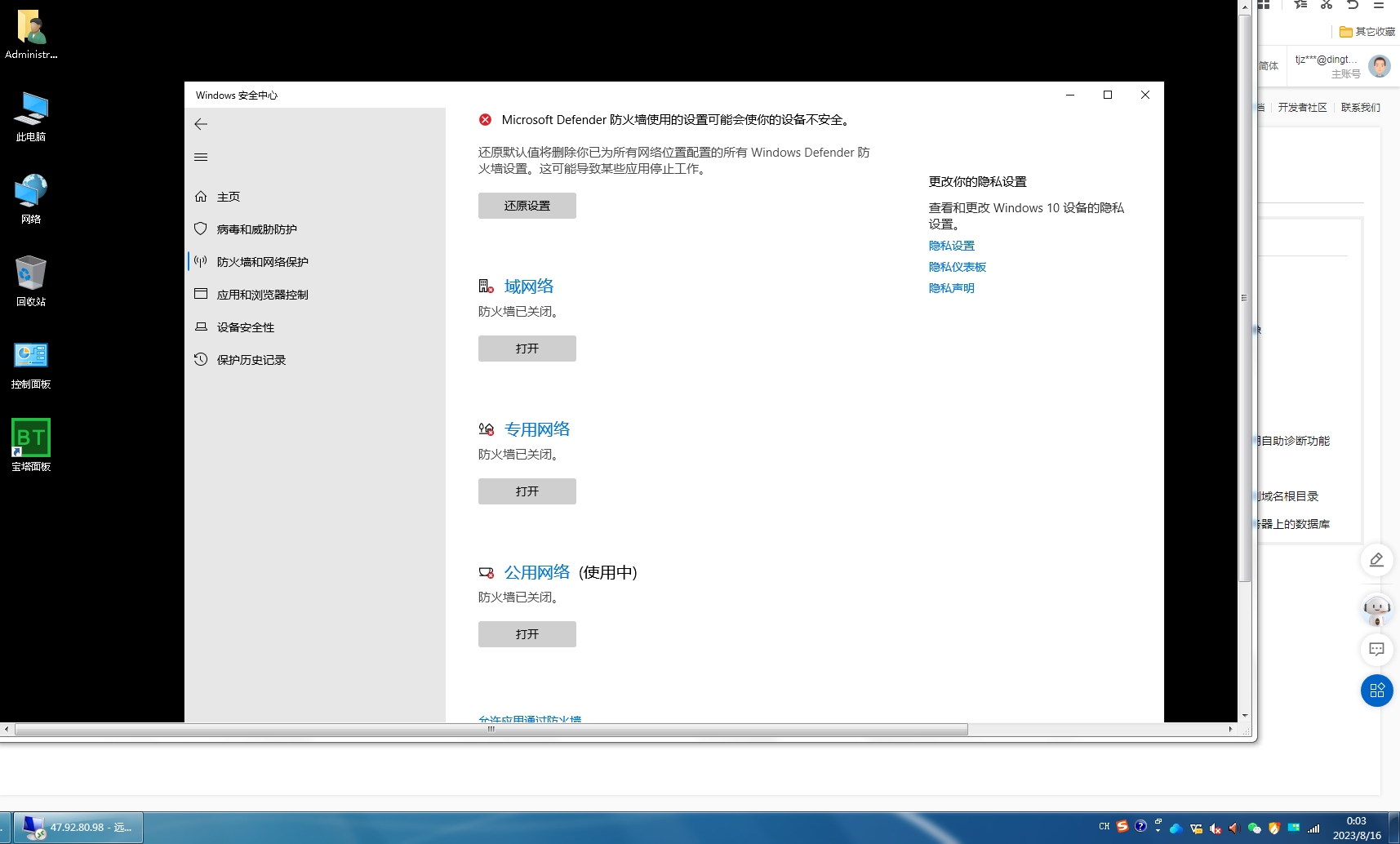This screenshot has width=1400, height=844.
Task: Click 打开 under 域网络
Action: [x=527, y=349]
